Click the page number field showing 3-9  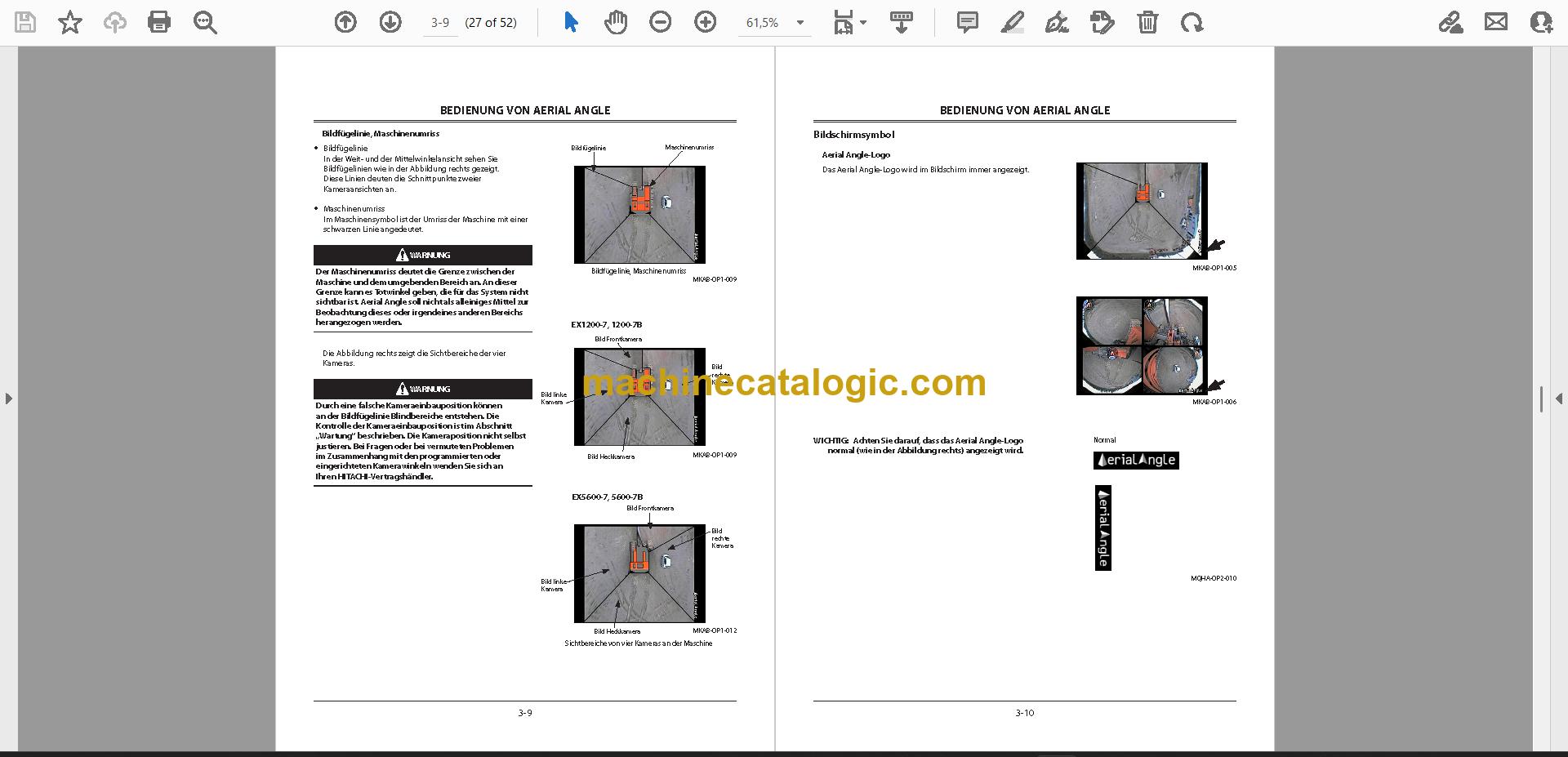pos(440,23)
